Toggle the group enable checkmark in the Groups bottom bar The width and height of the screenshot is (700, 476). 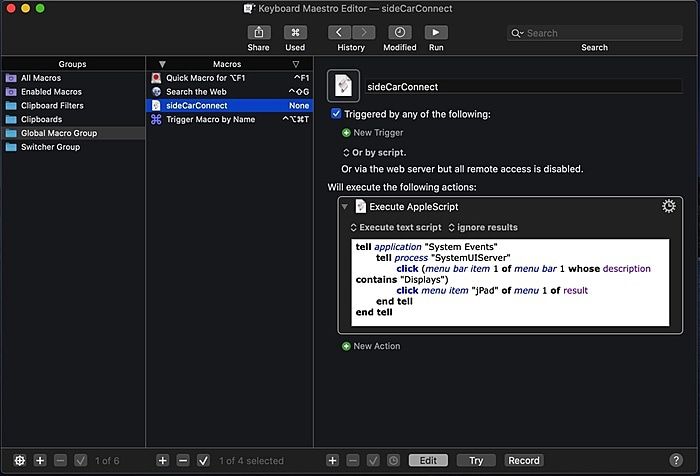[81, 460]
